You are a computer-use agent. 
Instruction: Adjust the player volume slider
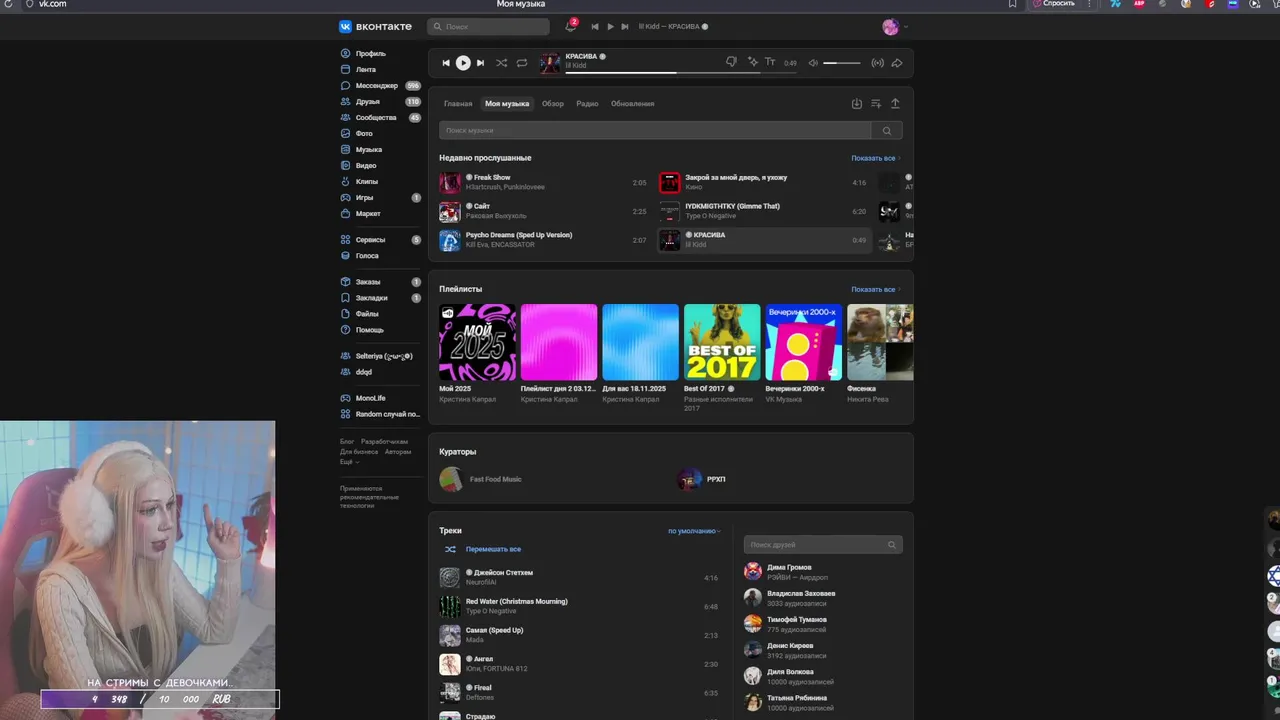[842, 63]
